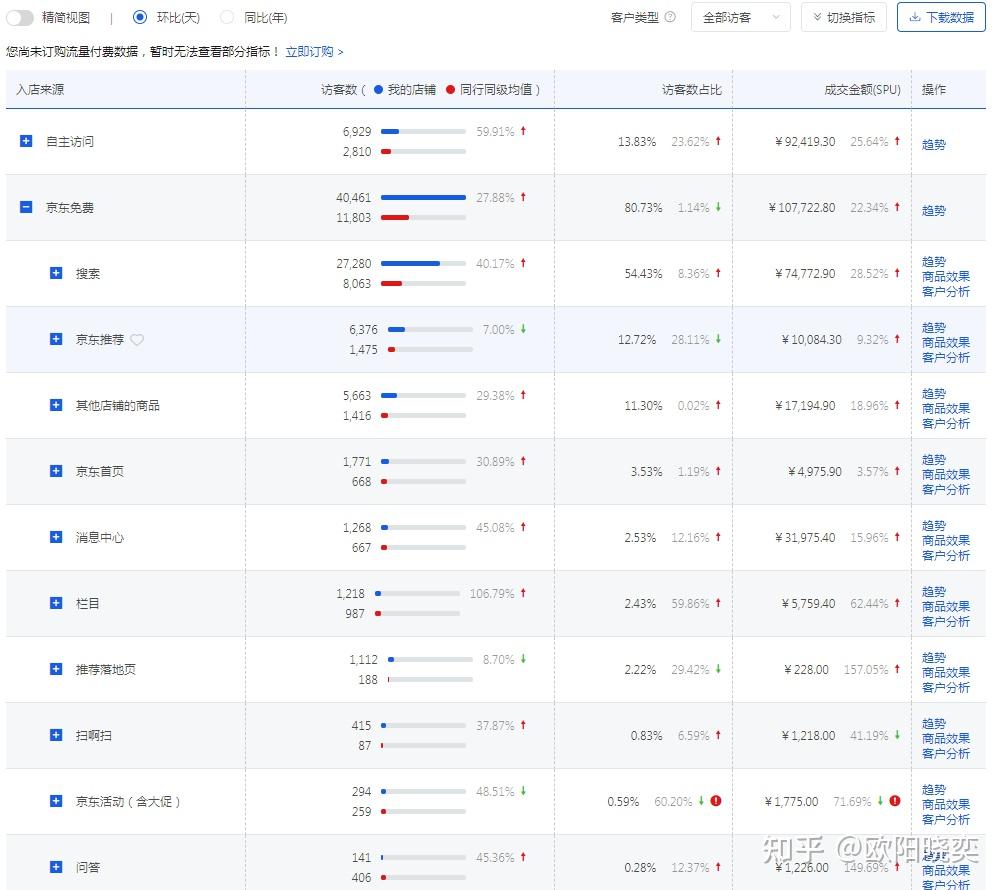Collapse the 京东免费 row
This screenshot has height=890, width=1005.
(x=26, y=207)
